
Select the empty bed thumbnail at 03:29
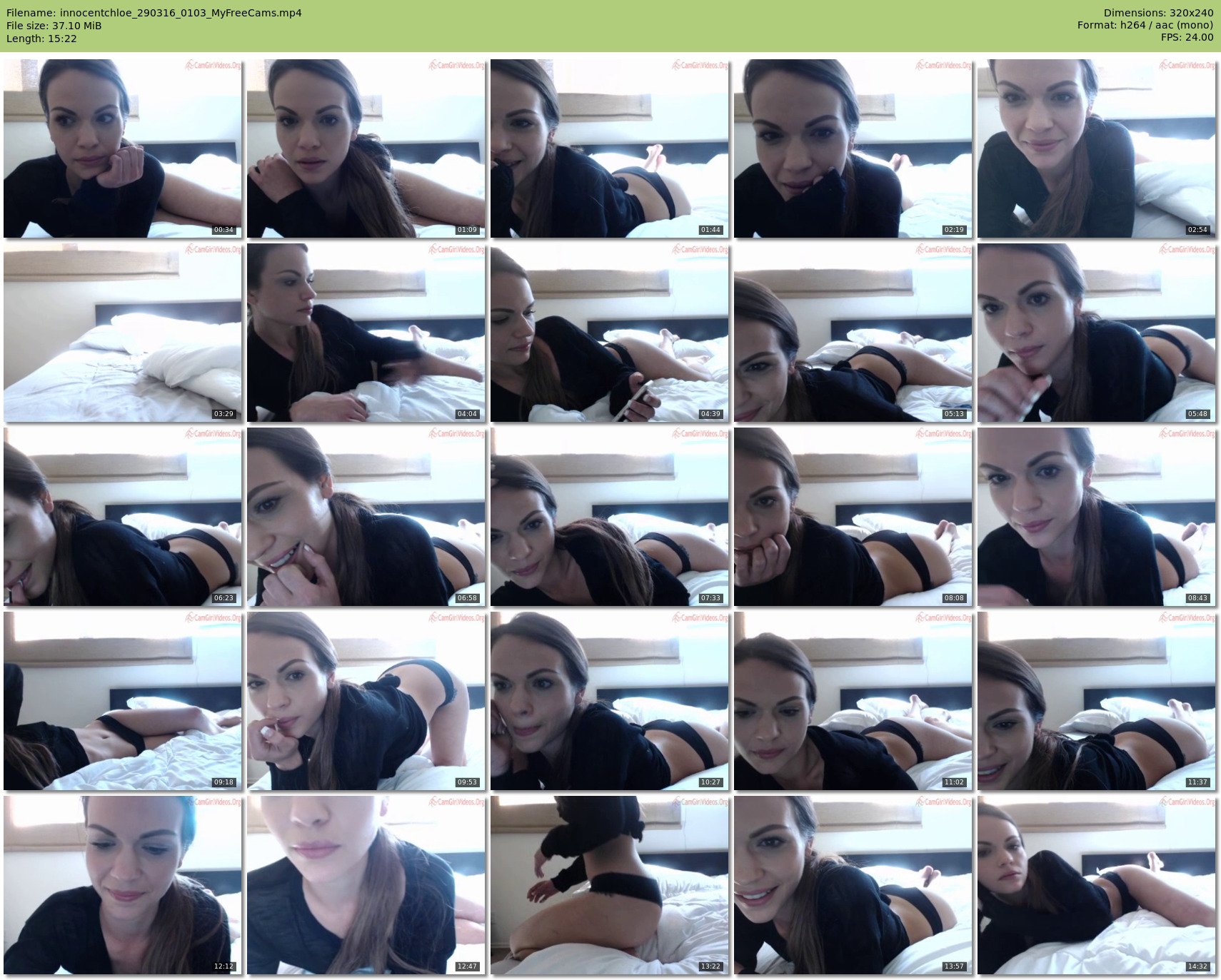tap(122, 333)
